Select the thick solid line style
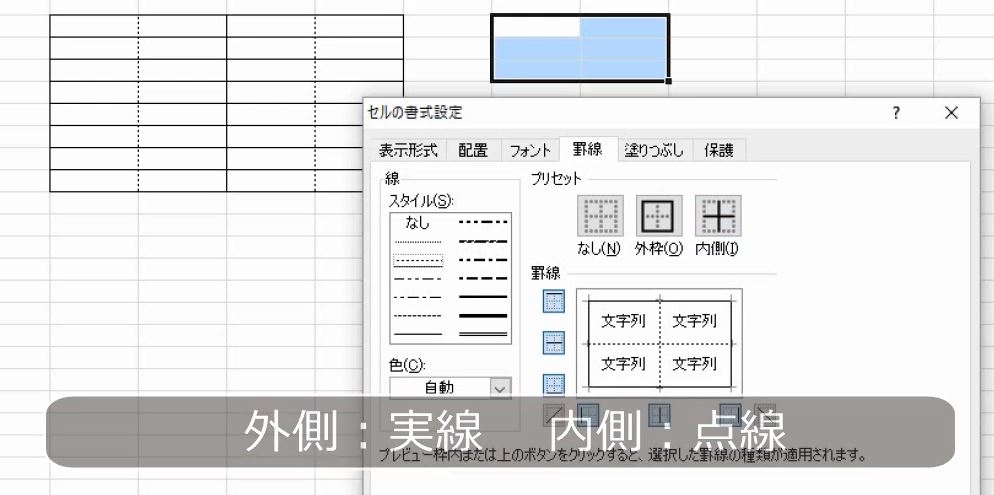Viewport: 994px width, 495px height. coord(483,316)
